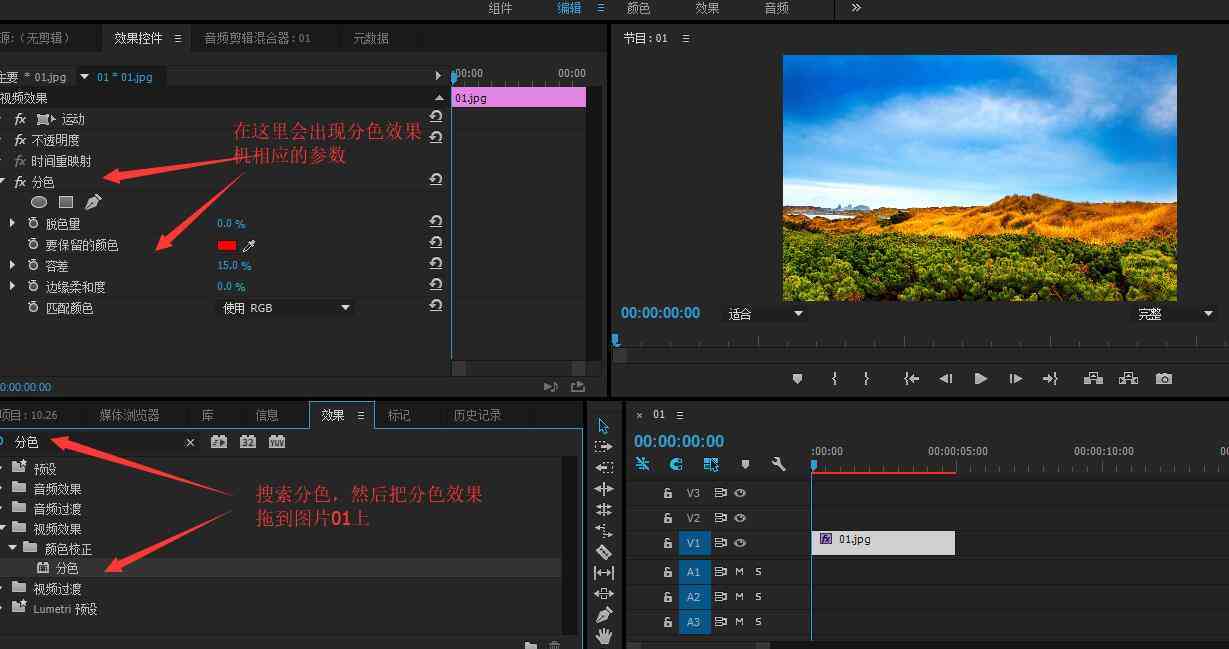This screenshot has height=649, width=1229.
Task: Solo audio track A2
Action: pos(758,597)
